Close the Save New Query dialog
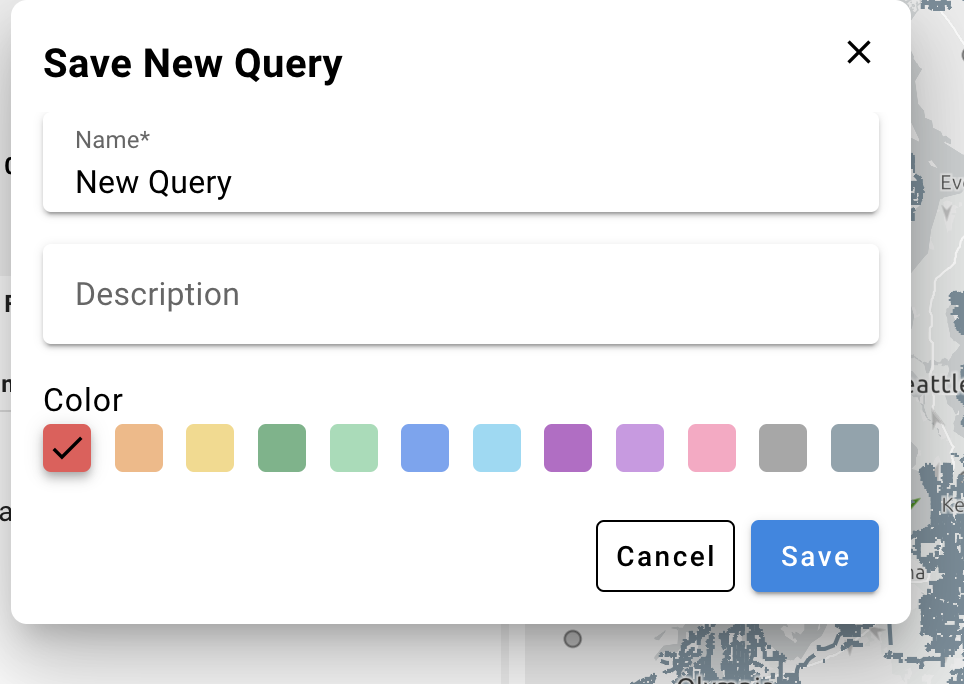The width and height of the screenshot is (964, 684). click(x=859, y=53)
